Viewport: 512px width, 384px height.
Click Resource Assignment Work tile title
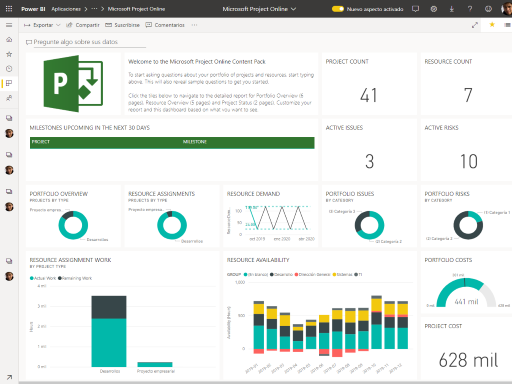pyautogui.click(x=70, y=260)
